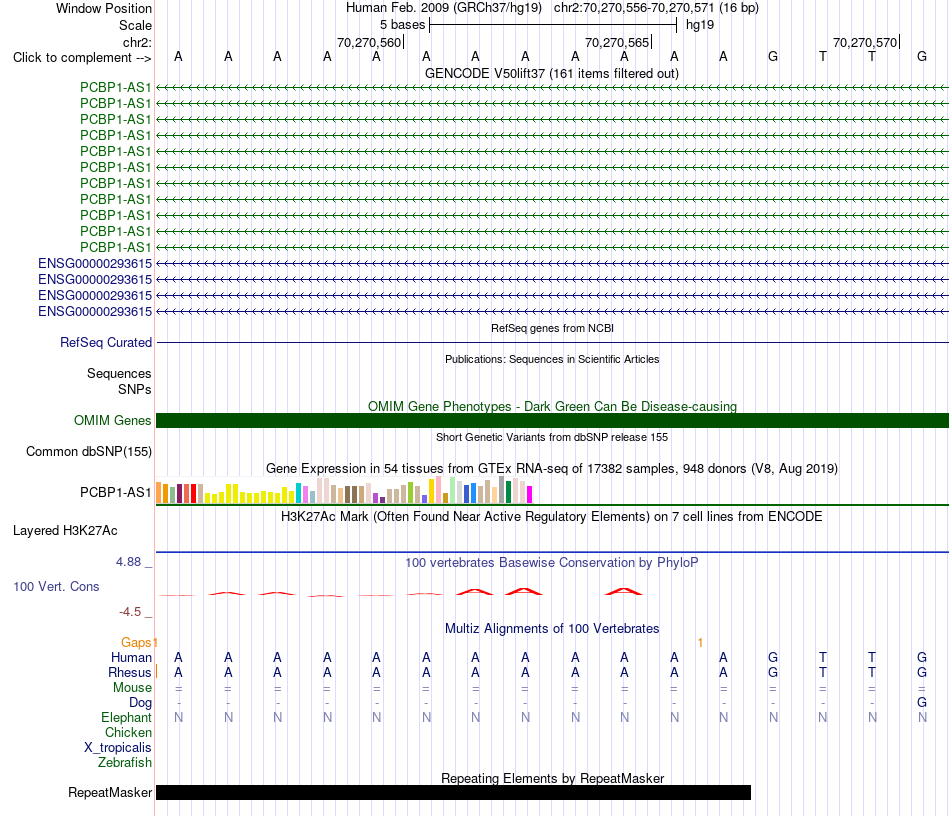Viewport: 950px width, 816px height.
Task: Select the "Human" alignment row label
Action: pyautogui.click(x=131, y=658)
